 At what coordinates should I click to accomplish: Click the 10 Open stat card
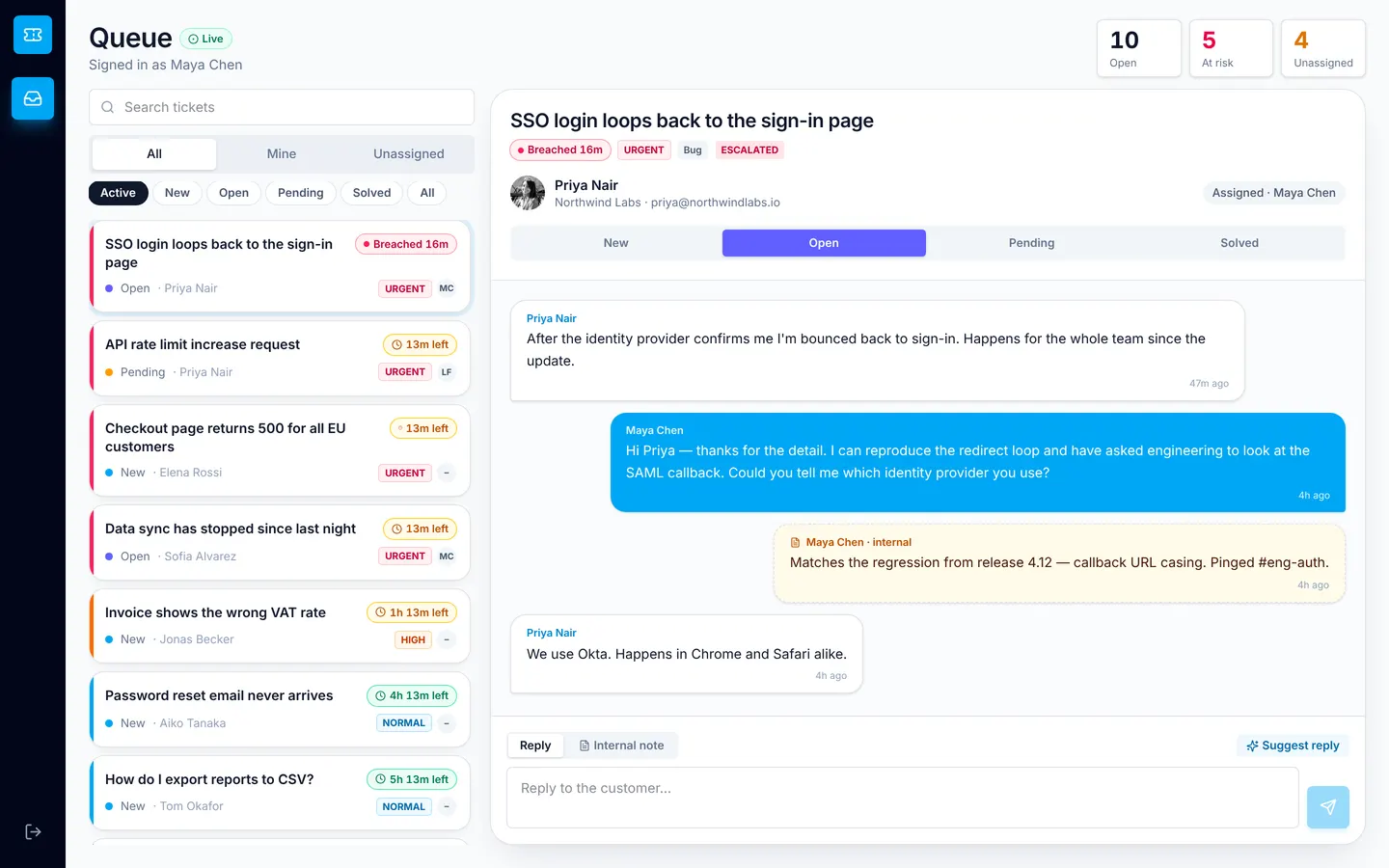point(1139,48)
